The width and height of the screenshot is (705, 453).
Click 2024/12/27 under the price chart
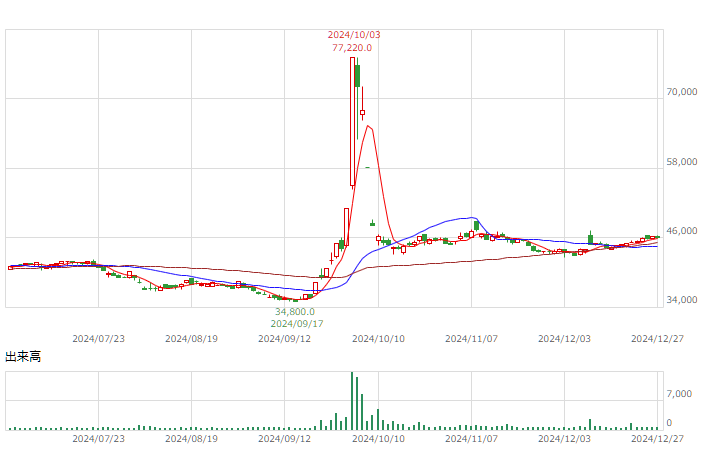coord(657,339)
